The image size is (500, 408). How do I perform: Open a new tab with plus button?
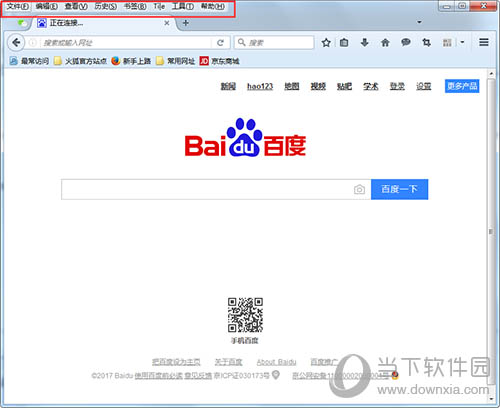tap(186, 23)
